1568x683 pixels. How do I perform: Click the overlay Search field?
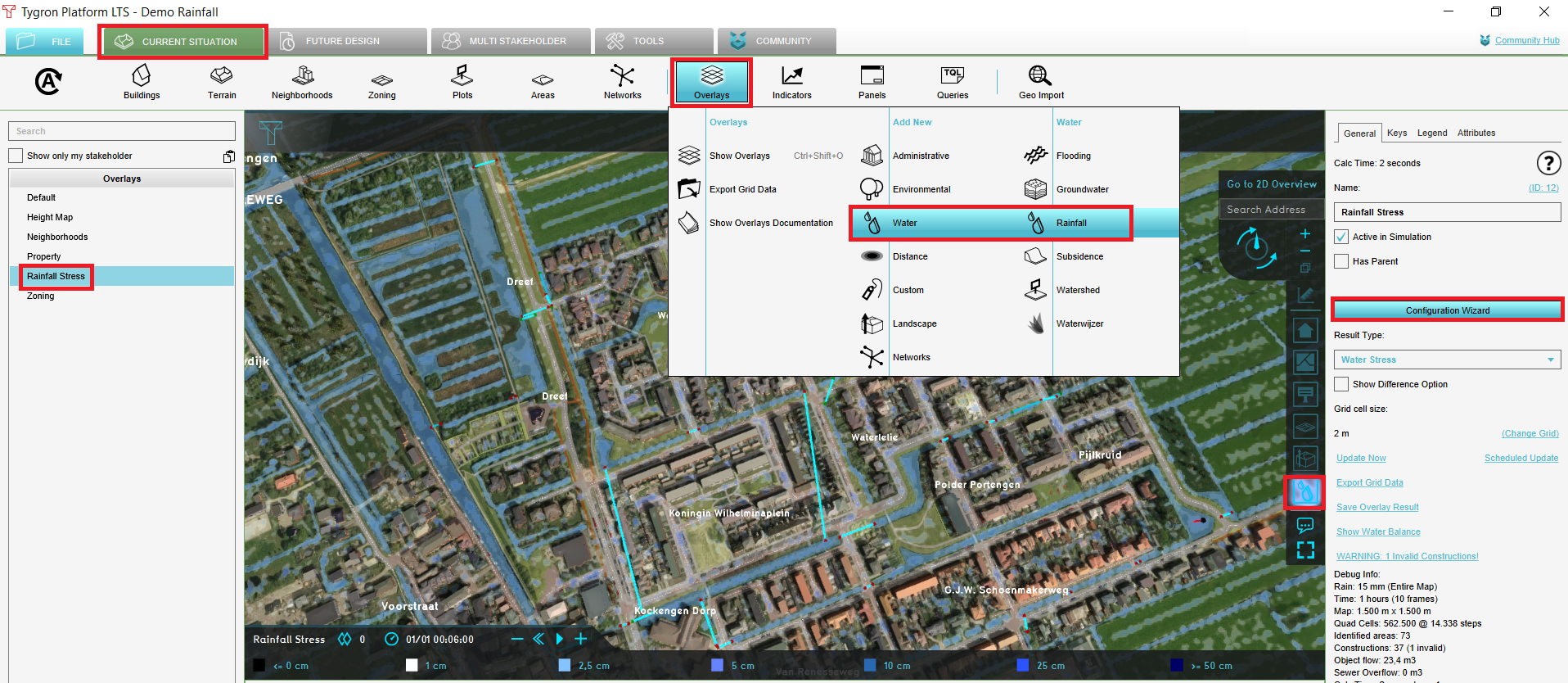coord(122,131)
